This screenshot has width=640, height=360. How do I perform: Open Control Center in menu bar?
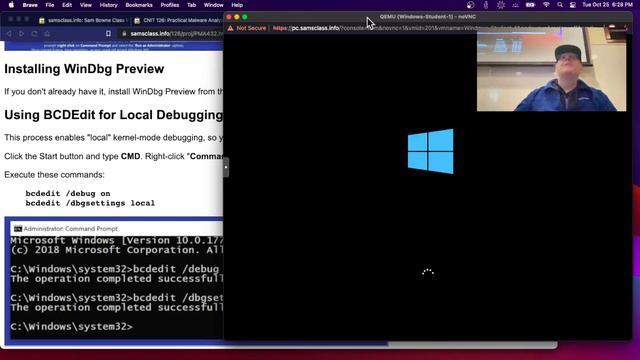coord(573,5)
